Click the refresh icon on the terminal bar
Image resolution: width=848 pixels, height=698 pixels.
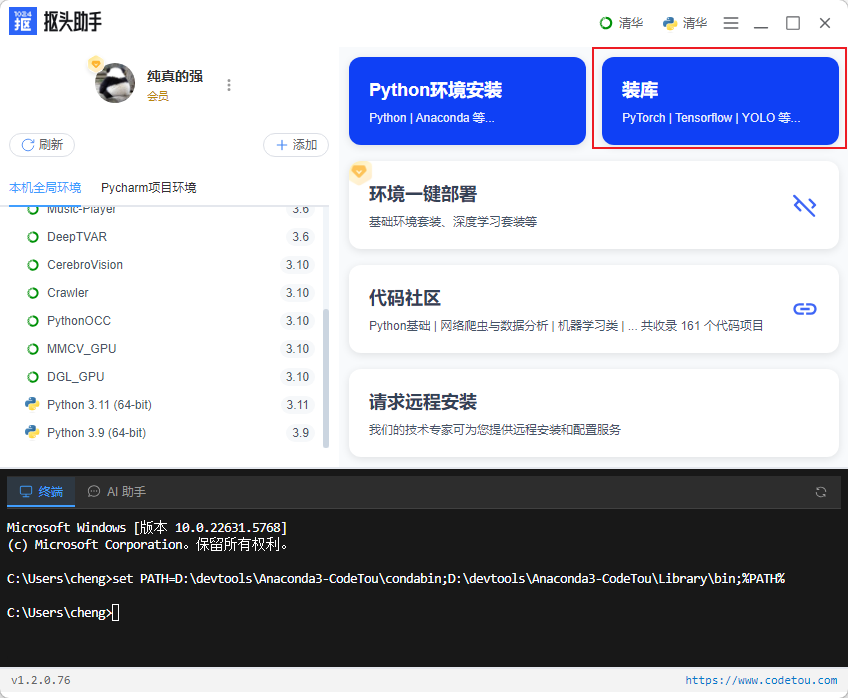(x=820, y=492)
